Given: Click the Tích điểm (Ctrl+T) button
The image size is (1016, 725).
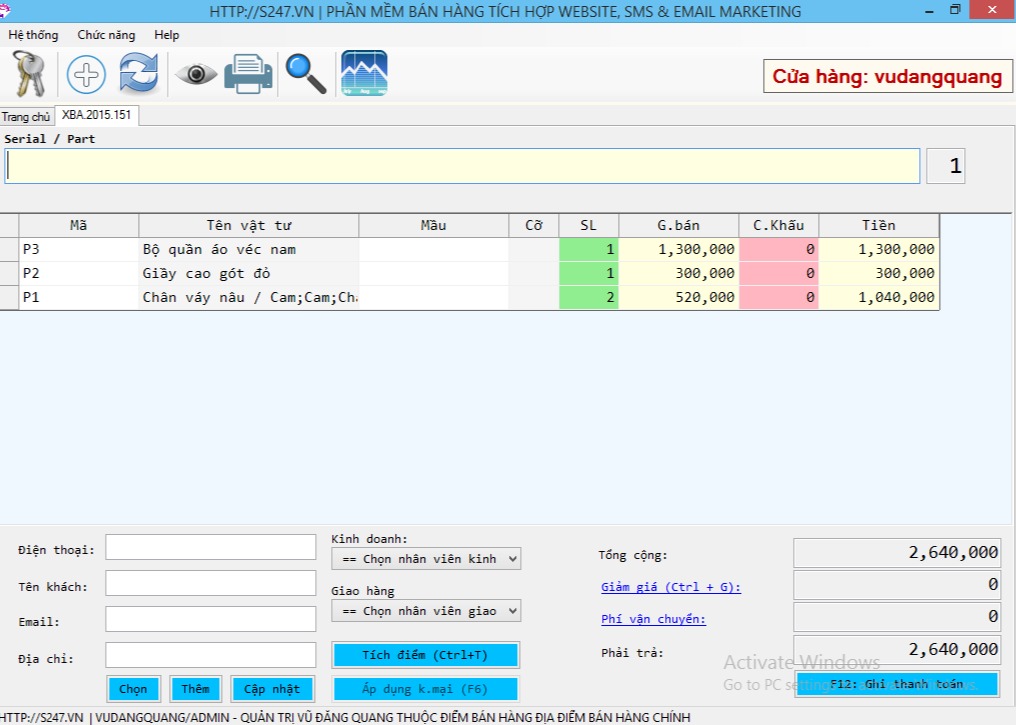Looking at the screenshot, I should (x=426, y=655).
